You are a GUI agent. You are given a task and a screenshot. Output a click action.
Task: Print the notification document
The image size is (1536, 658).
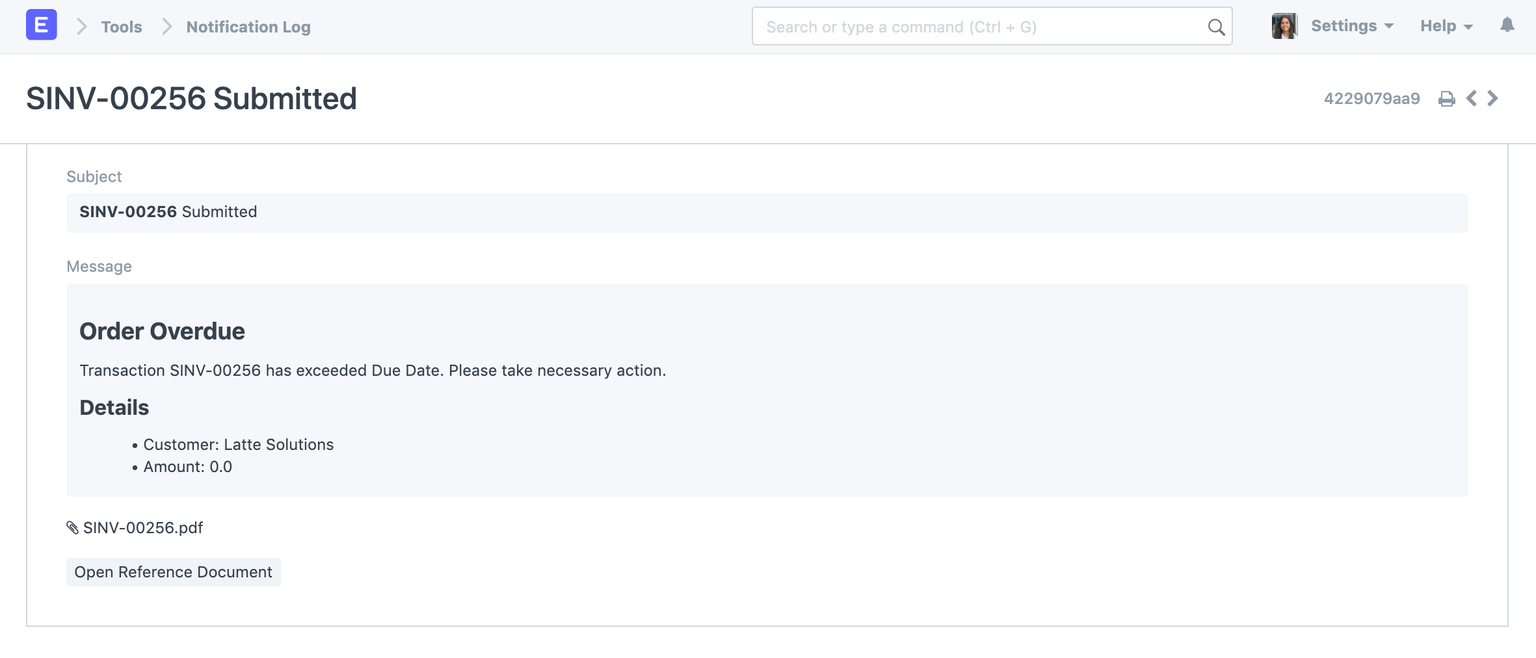[1447, 98]
